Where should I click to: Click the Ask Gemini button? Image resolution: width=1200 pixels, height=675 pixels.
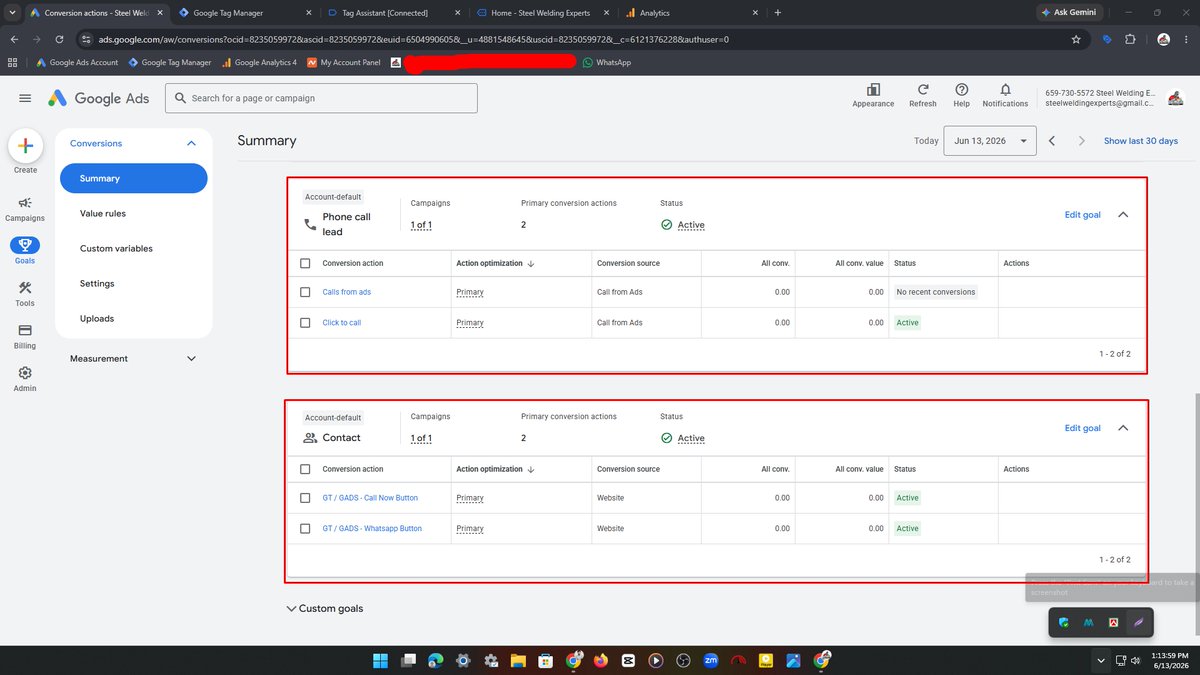(x=1070, y=13)
